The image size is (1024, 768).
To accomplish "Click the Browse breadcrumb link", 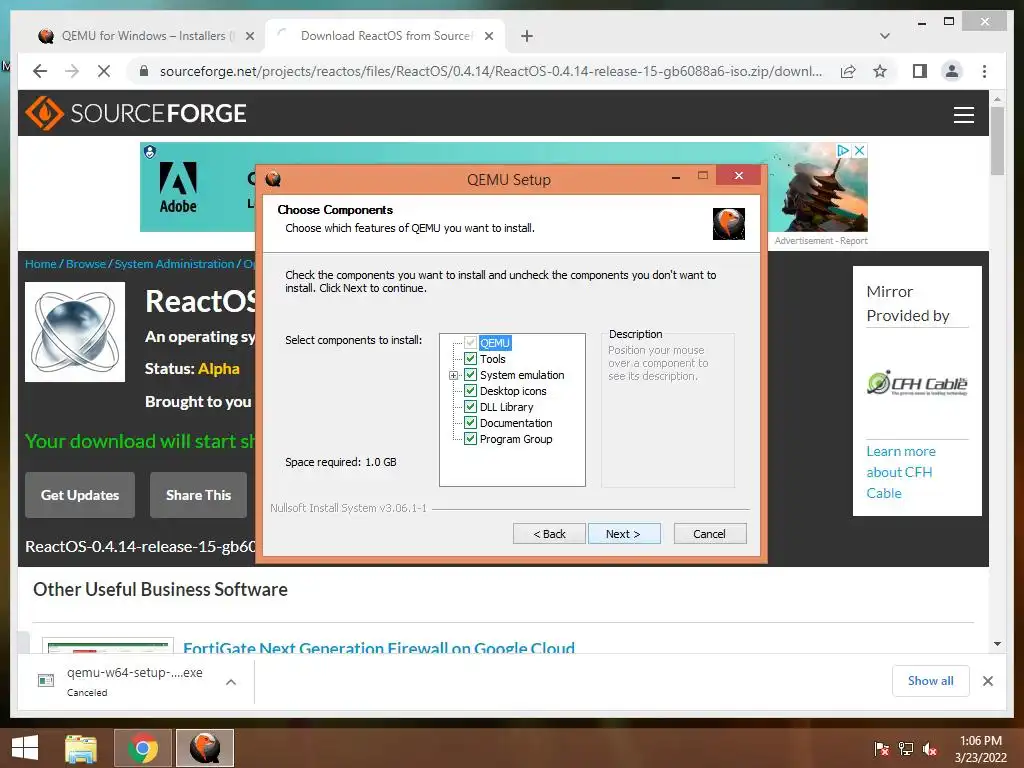I will 86,264.
